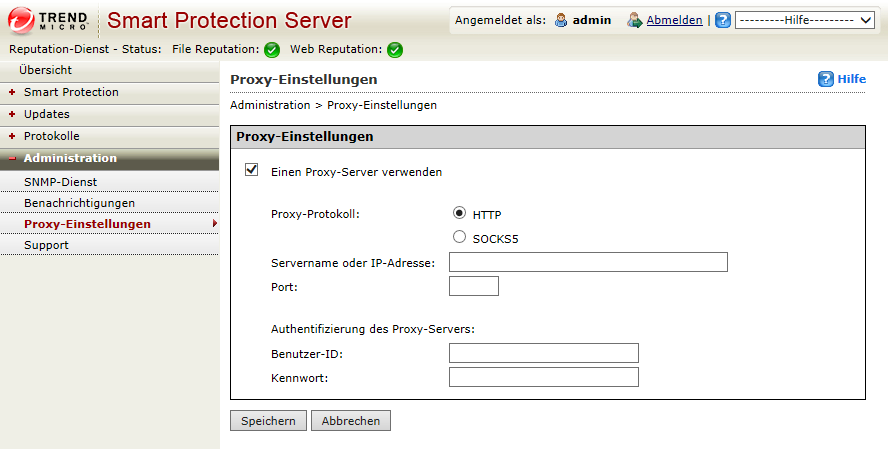
Task: Open the SNMP-Dienst menu item
Action: point(60,182)
